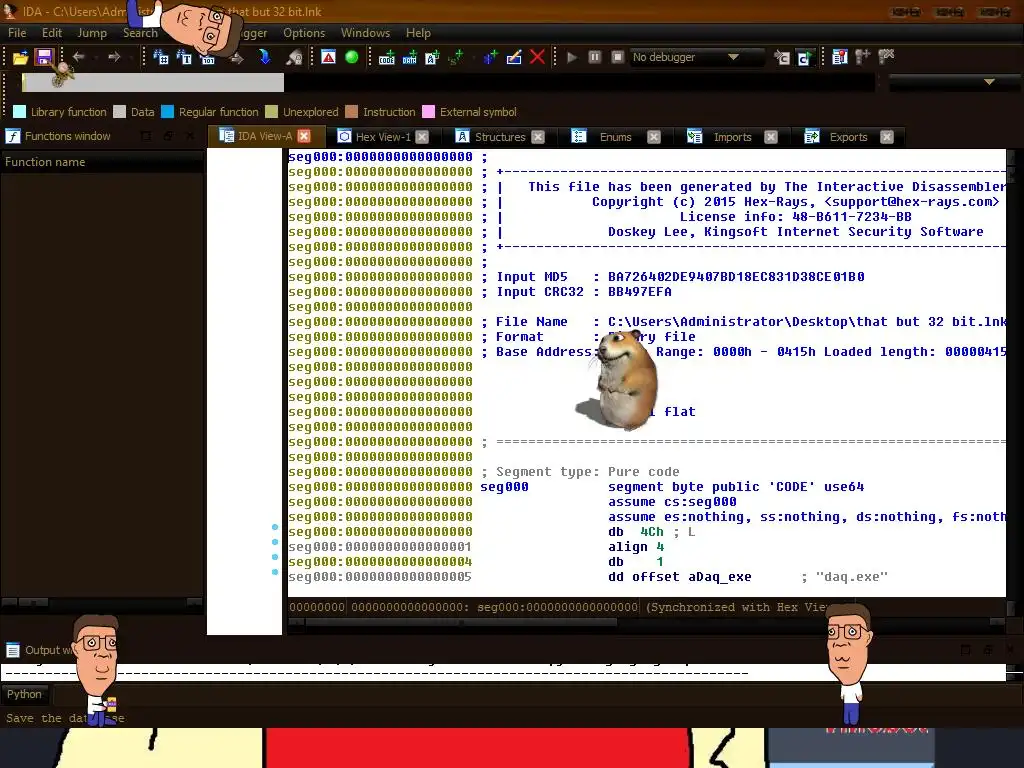Click the Instruction legend color swatch
Viewport: 1024px width, 768px height.
pyautogui.click(x=351, y=112)
